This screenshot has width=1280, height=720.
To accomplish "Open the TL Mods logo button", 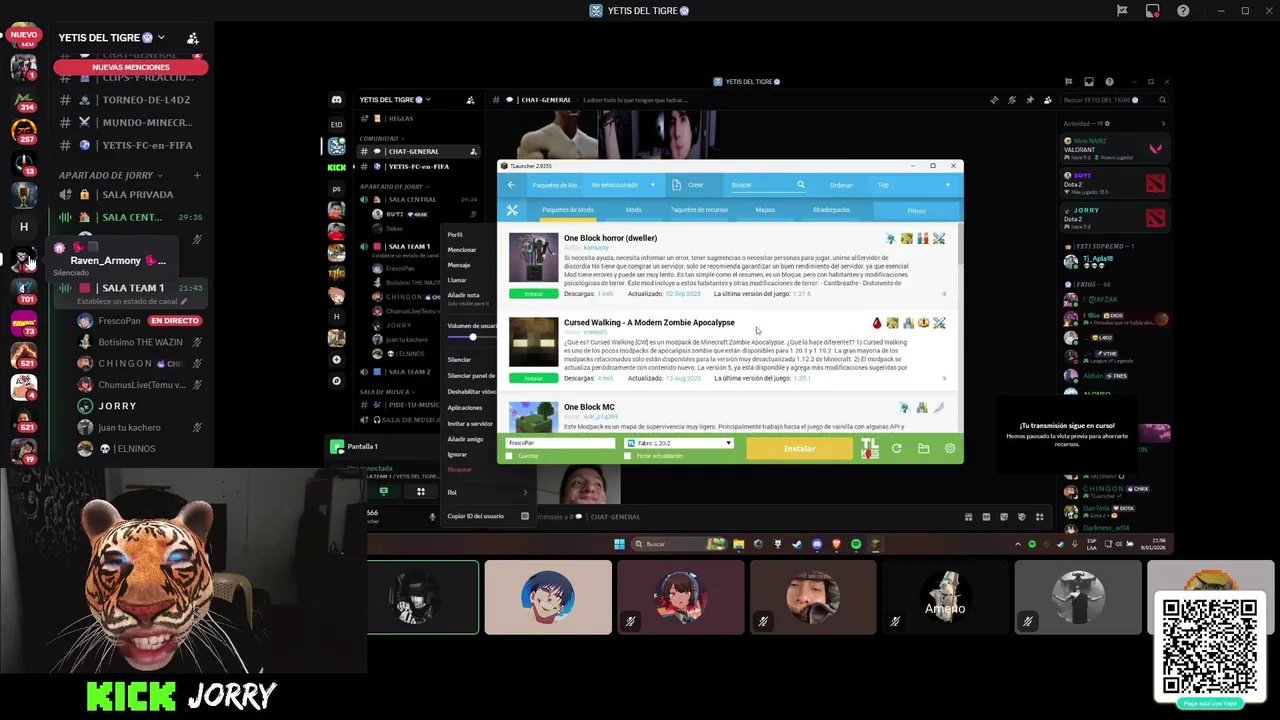I will pyautogui.click(x=870, y=449).
